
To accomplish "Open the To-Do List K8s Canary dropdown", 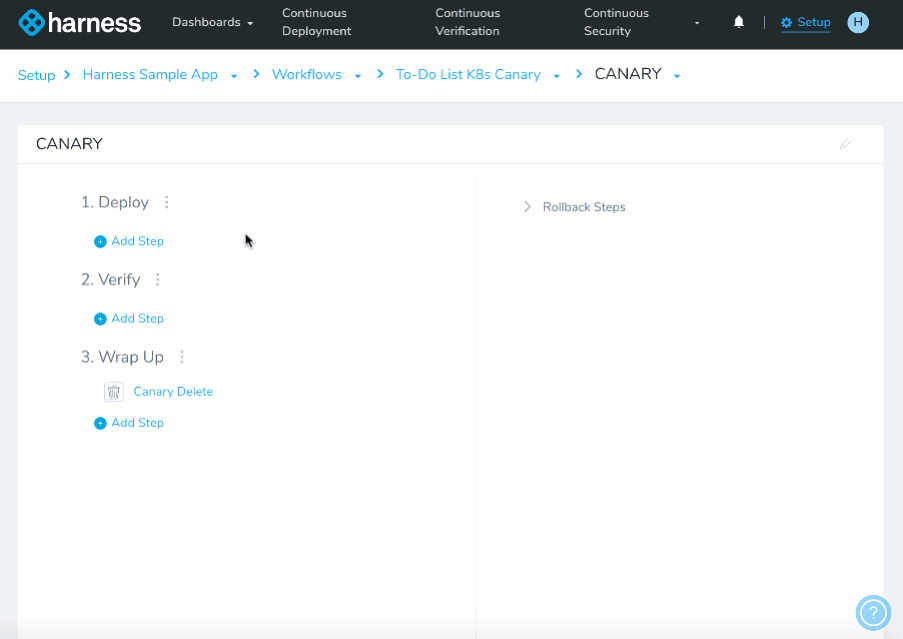I will [x=556, y=76].
